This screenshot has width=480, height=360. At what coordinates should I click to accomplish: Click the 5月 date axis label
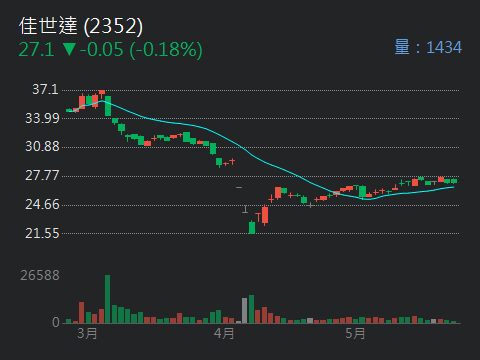point(355,333)
